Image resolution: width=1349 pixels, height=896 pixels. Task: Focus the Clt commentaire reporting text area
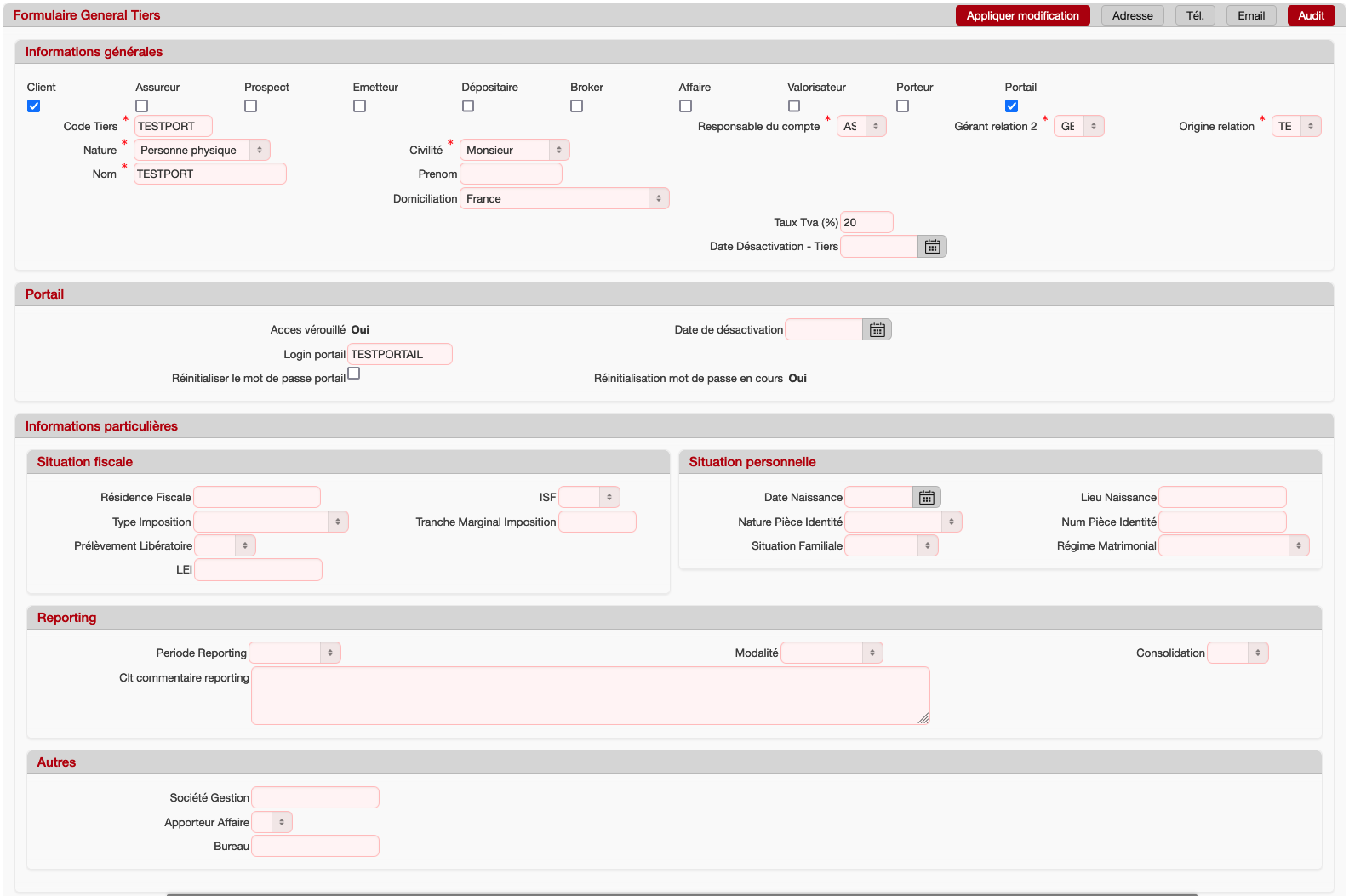click(x=590, y=696)
